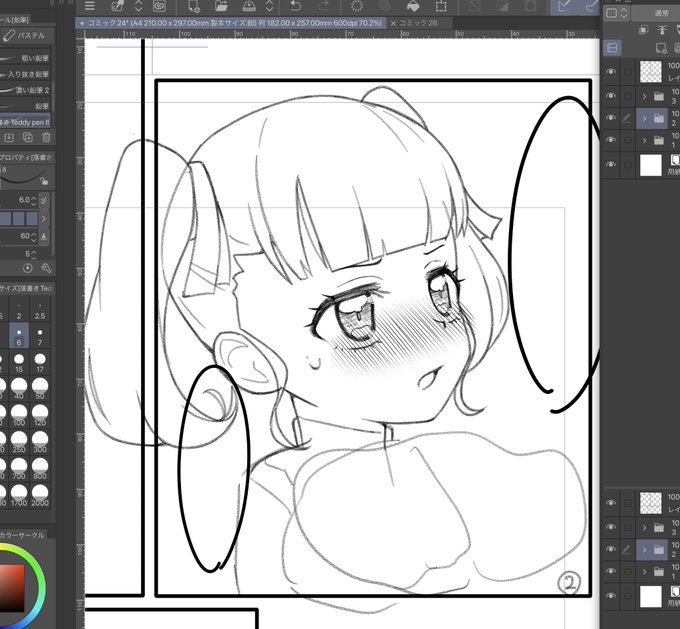Hide folder 1 in upper layer list
This screenshot has height=629, width=680.
coord(611,140)
